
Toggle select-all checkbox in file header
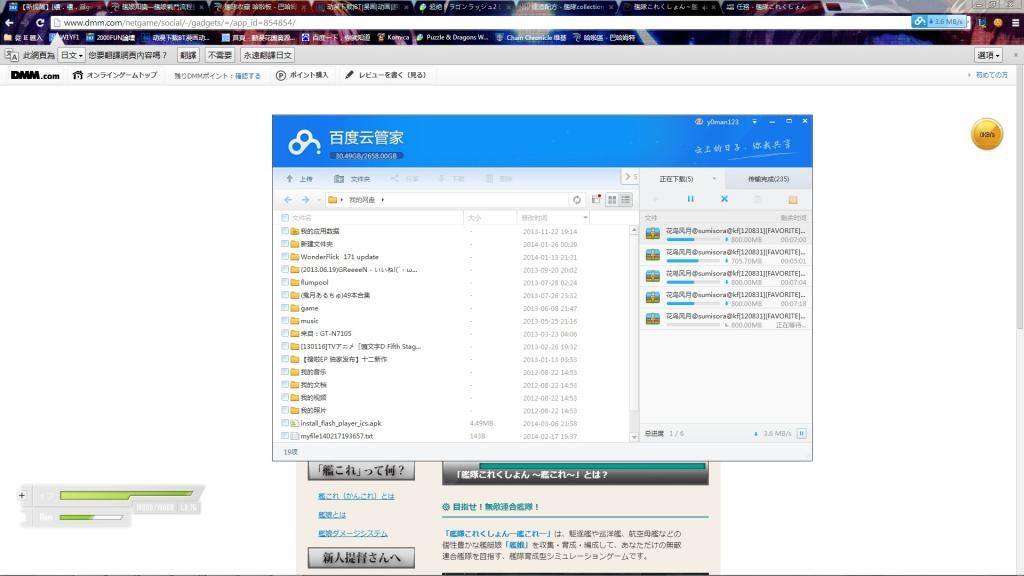(x=285, y=217)
